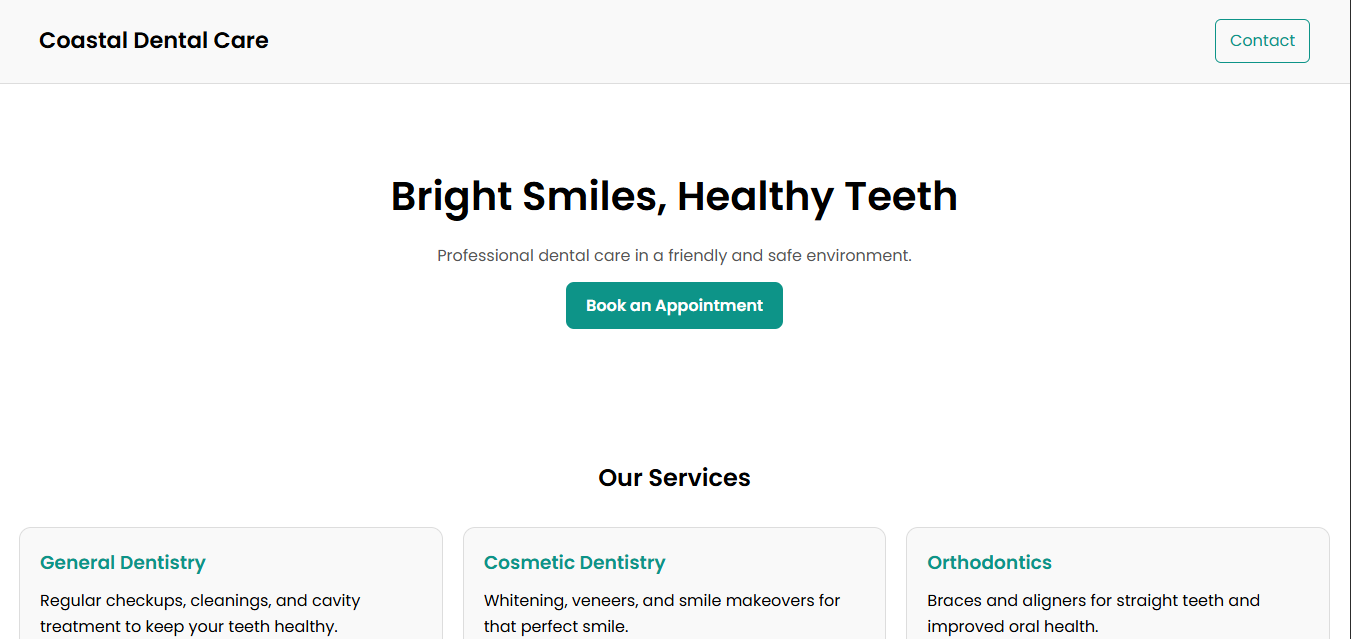1351x639 pixels.
Task: Click the professional dental care tagline
Action: point(674,255)
